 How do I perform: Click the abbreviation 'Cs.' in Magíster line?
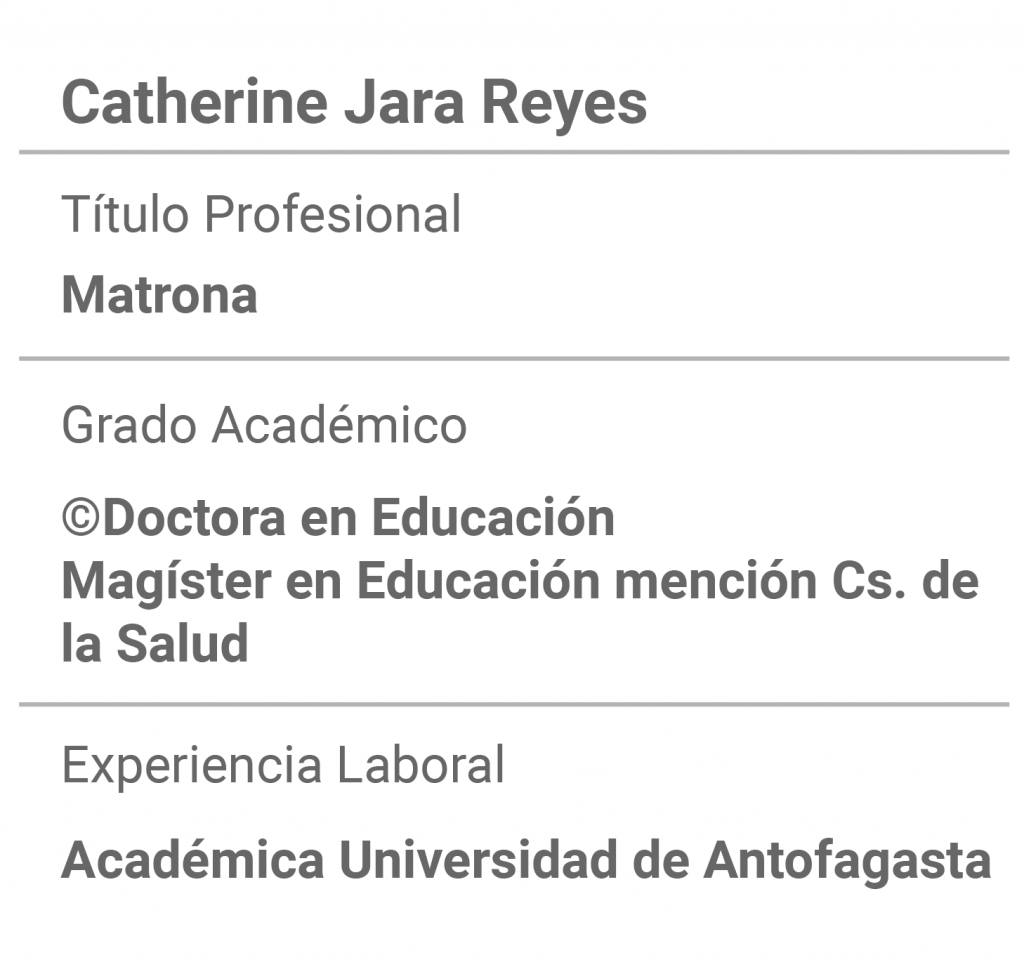coord(869,580)
